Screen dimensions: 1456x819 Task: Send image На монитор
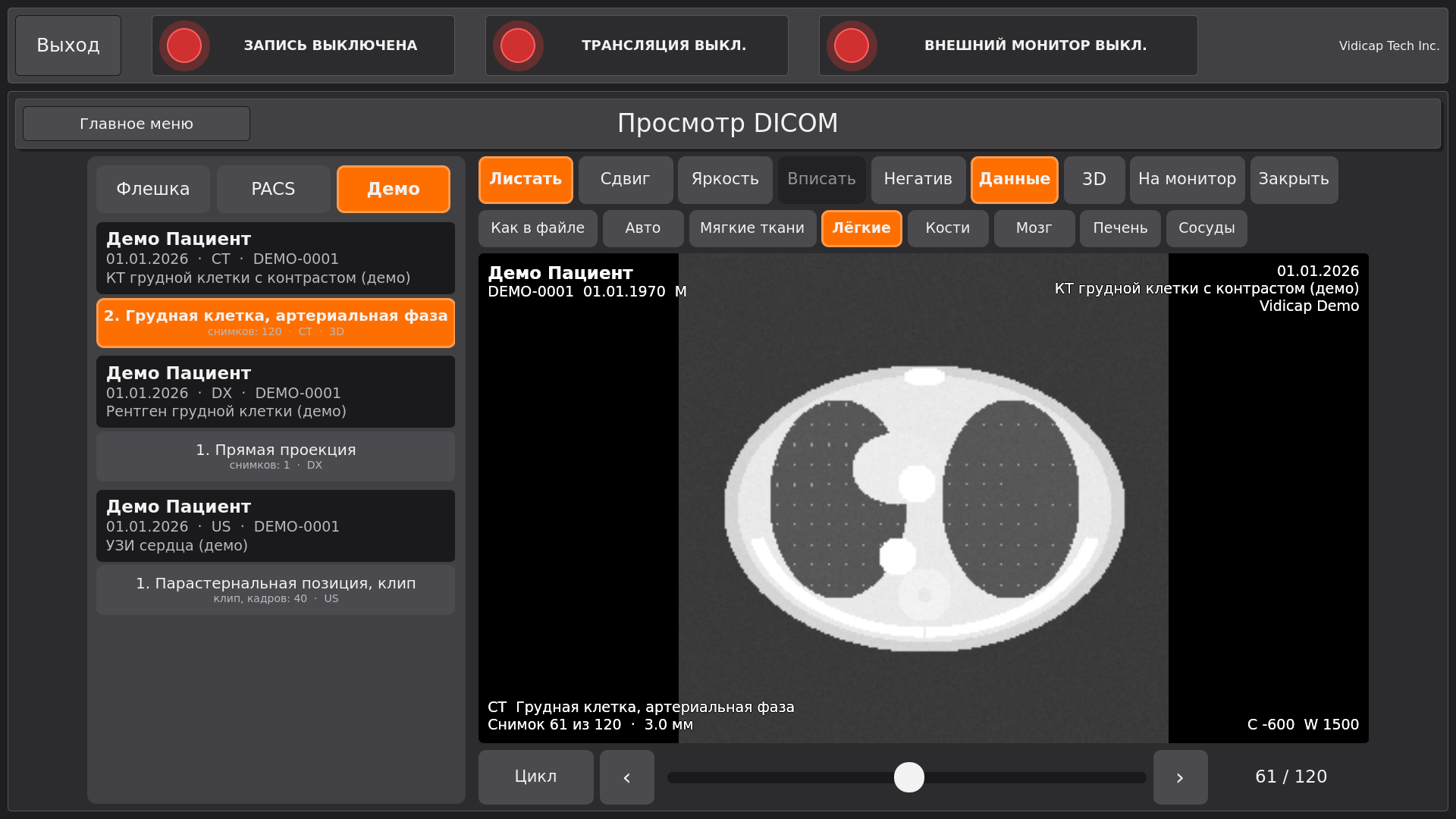coord(1188,180)
